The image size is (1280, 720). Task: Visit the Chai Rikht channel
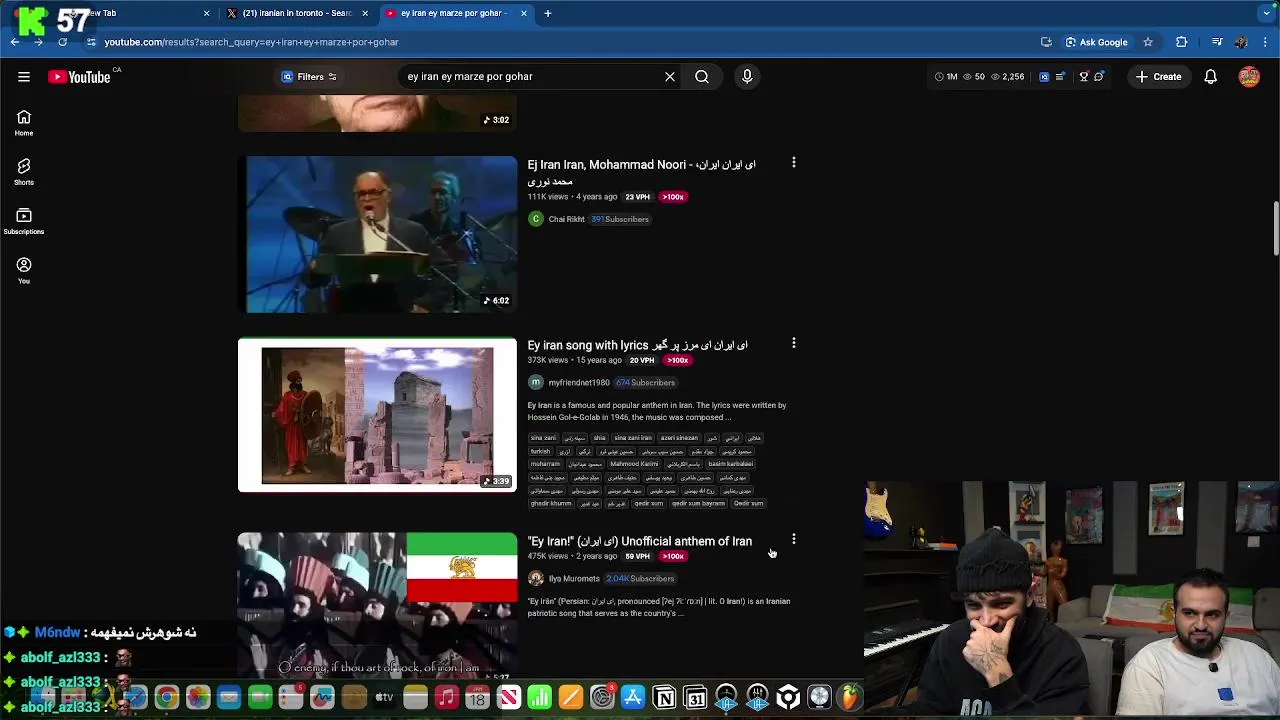[566, 219]
